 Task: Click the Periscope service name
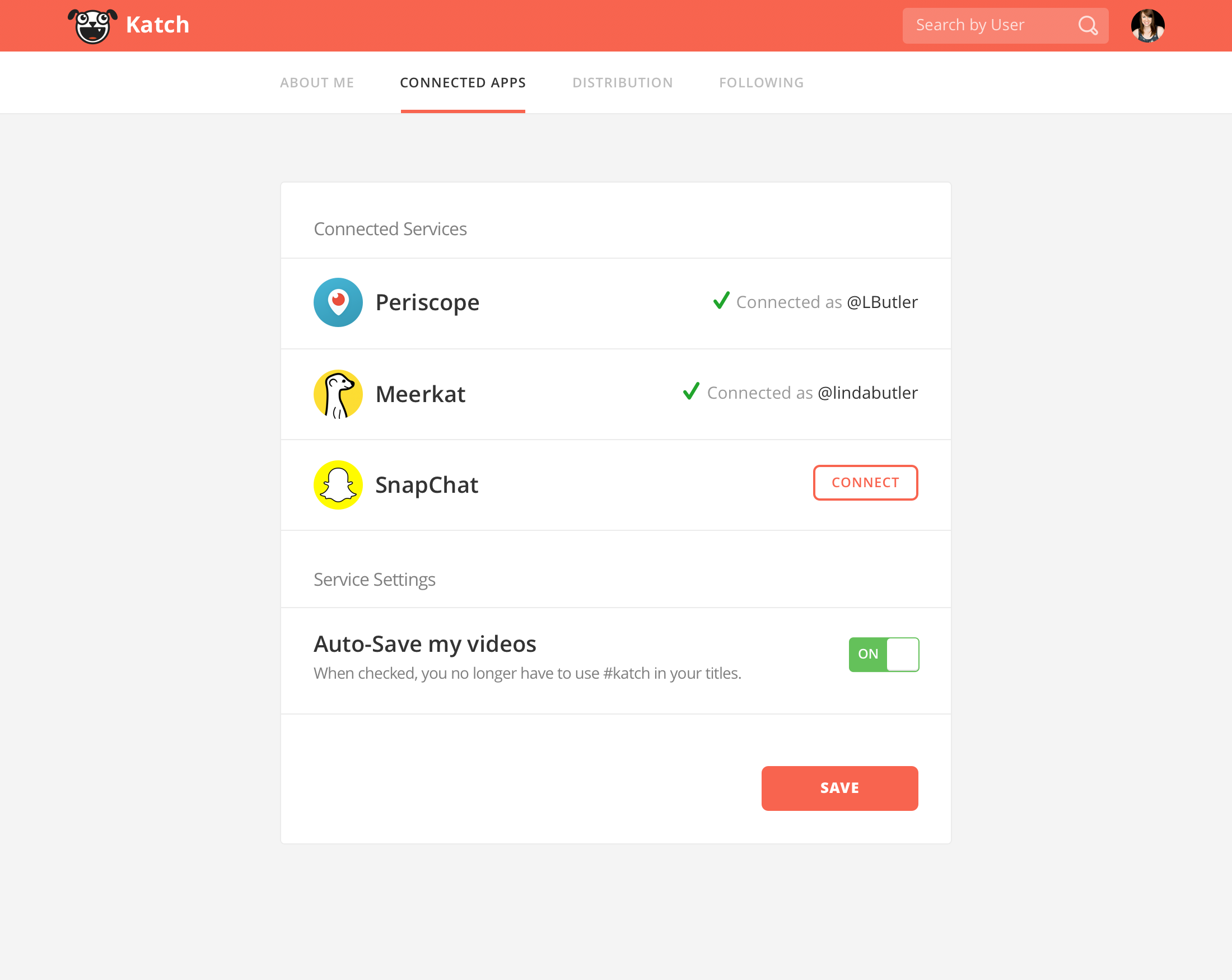[427, 302]
